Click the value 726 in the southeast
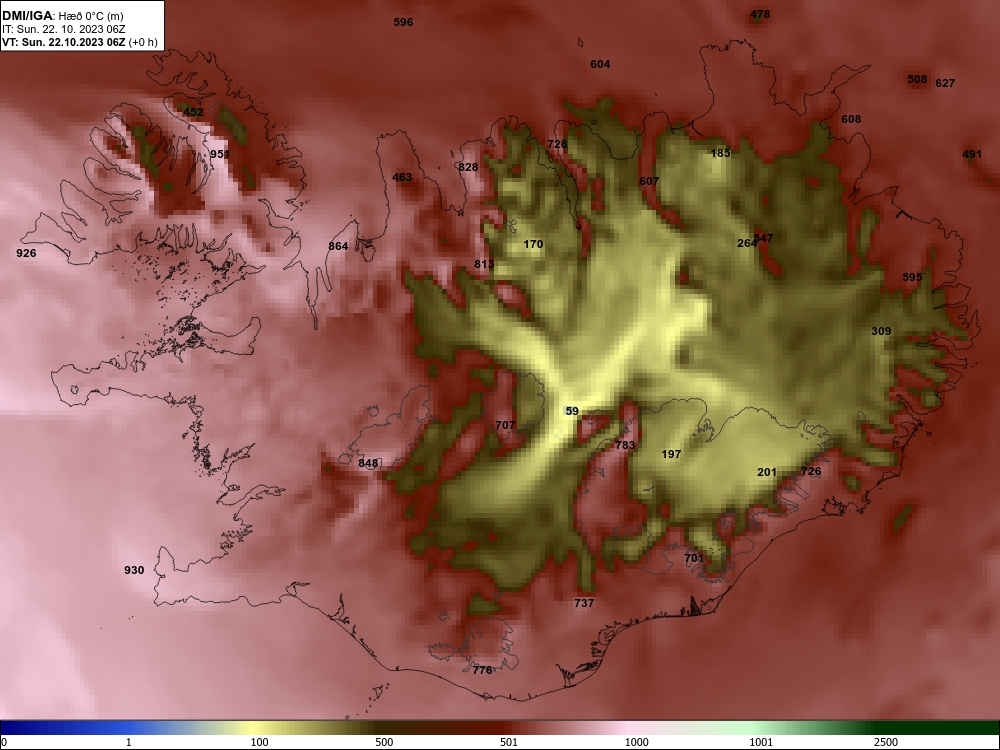This screenshot has height=750, width=1000. (x=811, y=471)
